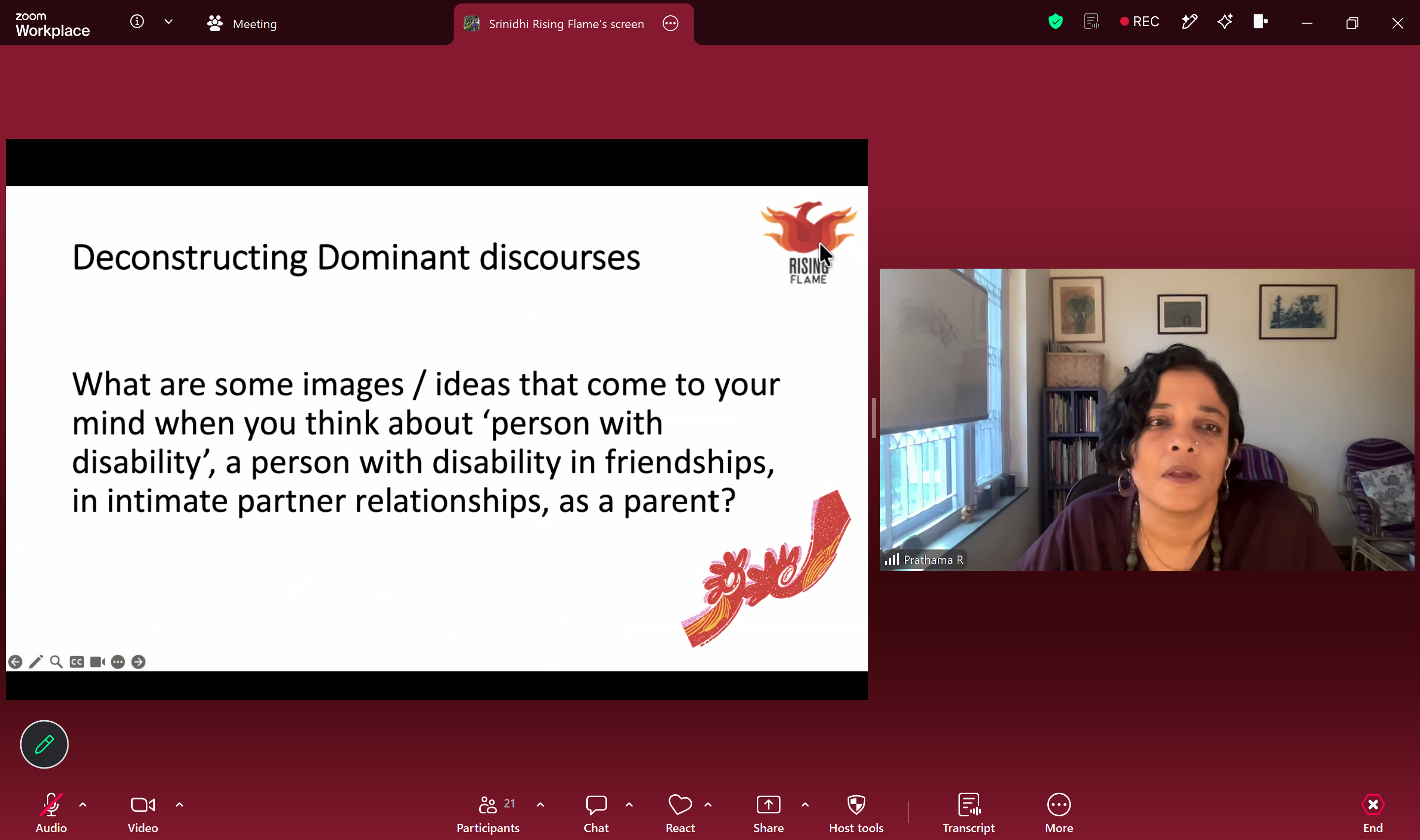Expand reactions options chevron
This screenshot has height=840, width=1420.
pyautogui.click(x=708, y=805)
